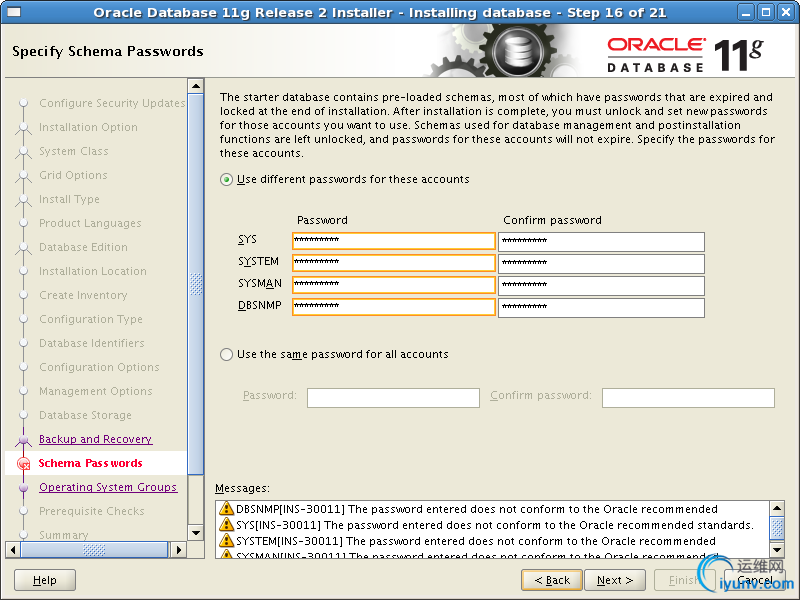The height and width of the screenshot is (600, 800).
Task: Click the SYSTEM warning icon in Messages
Action: coord(226,540)
